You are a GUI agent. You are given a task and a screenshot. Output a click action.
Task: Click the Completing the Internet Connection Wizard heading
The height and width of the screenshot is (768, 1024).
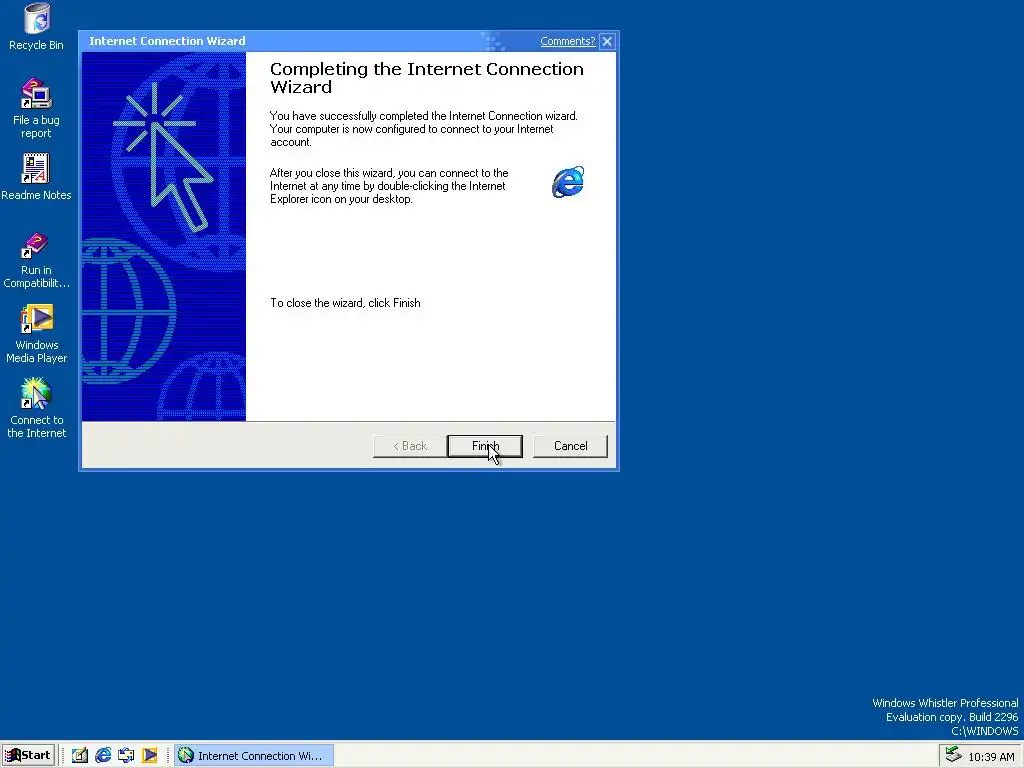[x=426, y=78]
